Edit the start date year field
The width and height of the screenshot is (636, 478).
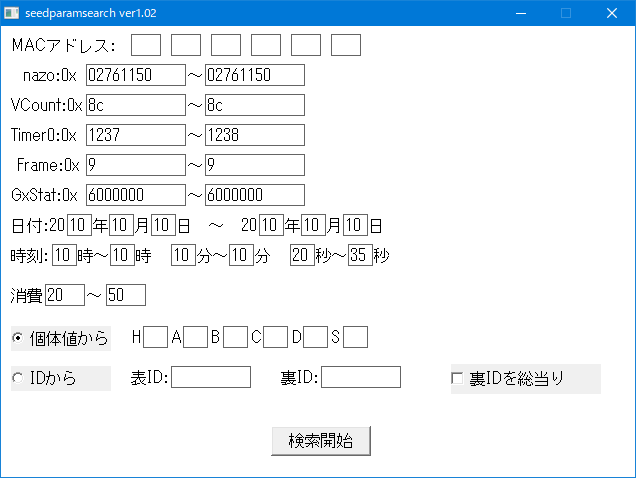pyautogui.click(x=80, y=225)
